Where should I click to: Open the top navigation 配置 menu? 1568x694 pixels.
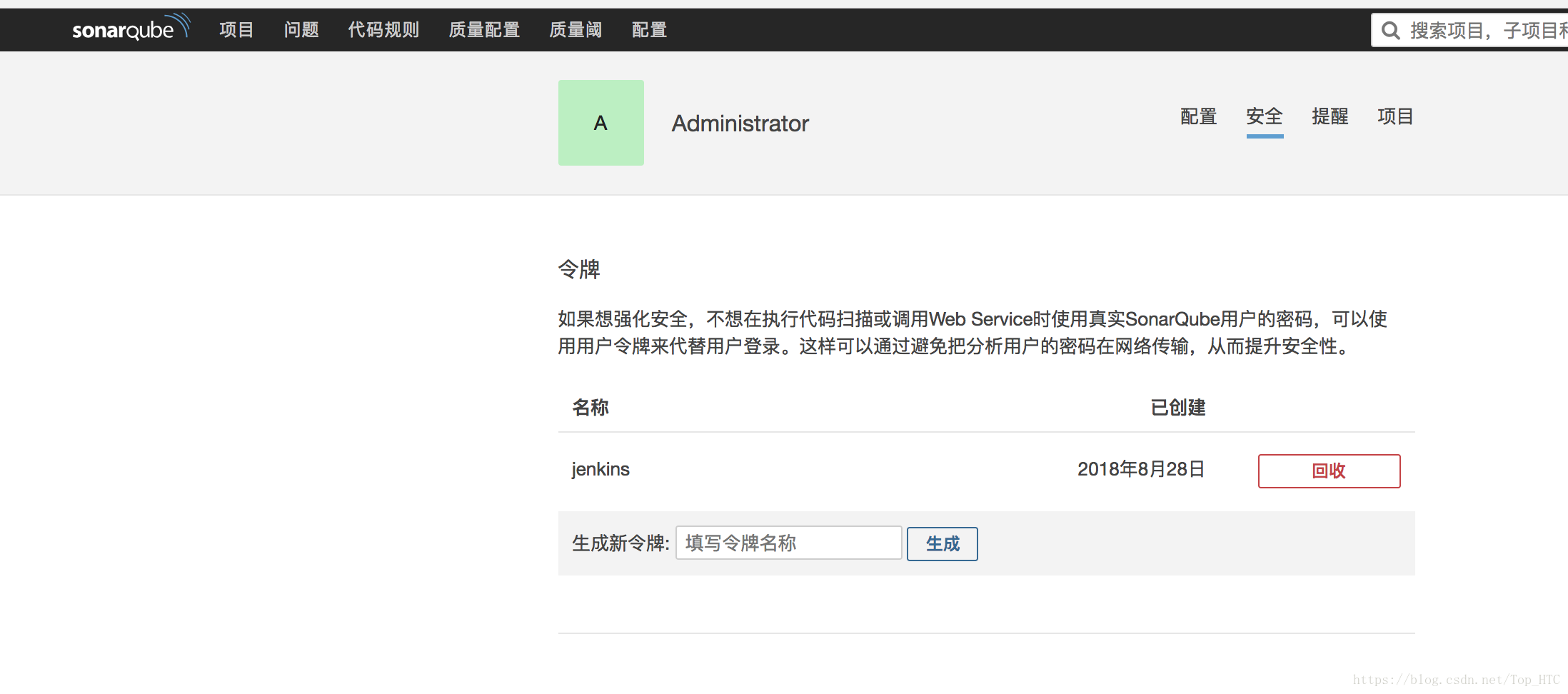(x=649, y=30)
